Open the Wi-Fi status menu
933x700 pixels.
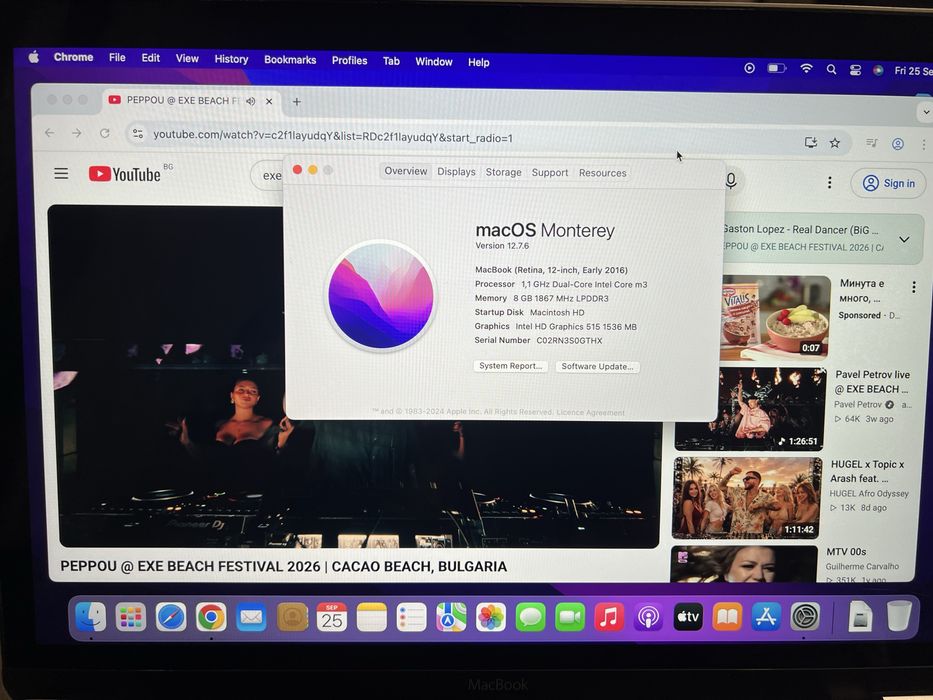pyautogui.click(x=806, y=69)
